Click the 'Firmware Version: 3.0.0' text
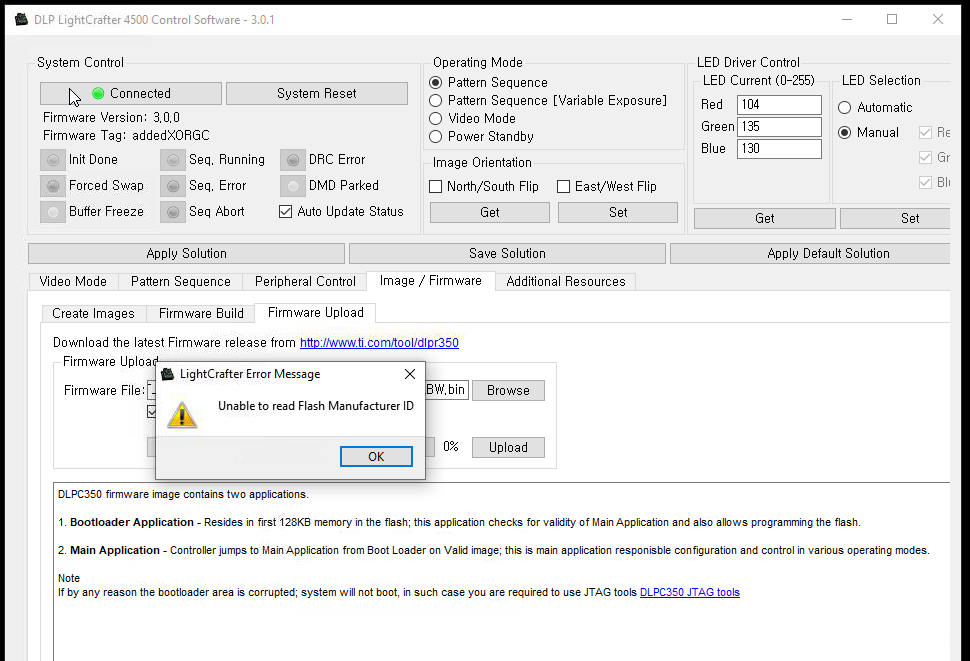 [111, 117]
